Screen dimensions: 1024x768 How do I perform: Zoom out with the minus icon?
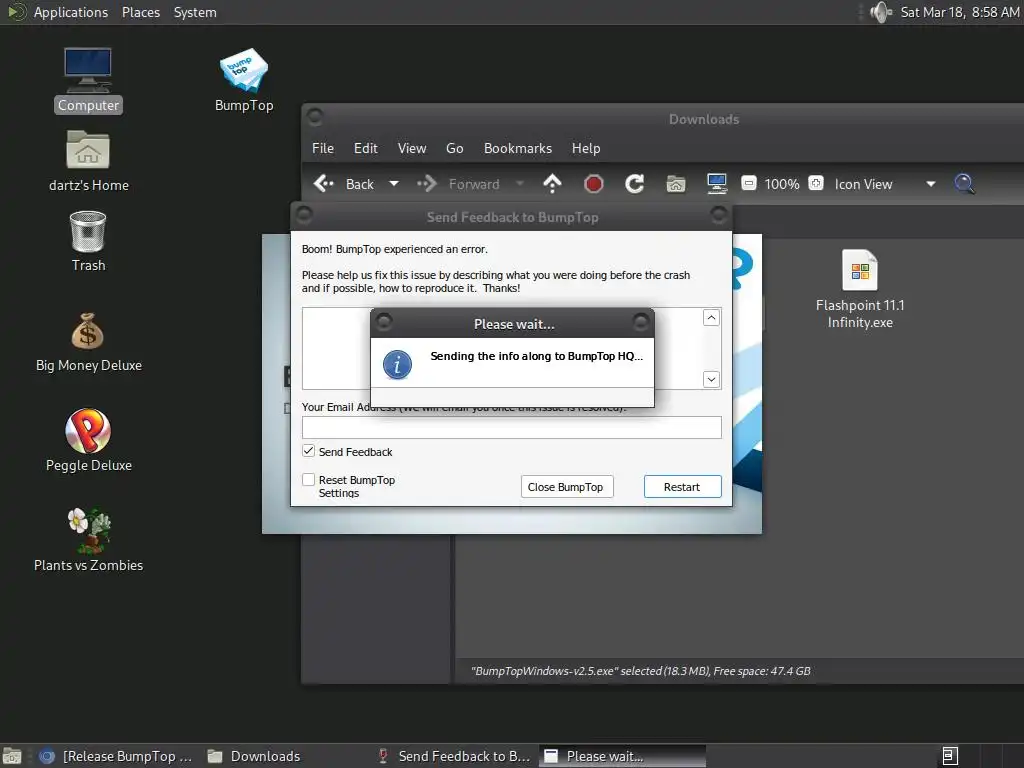coord(748,184)
